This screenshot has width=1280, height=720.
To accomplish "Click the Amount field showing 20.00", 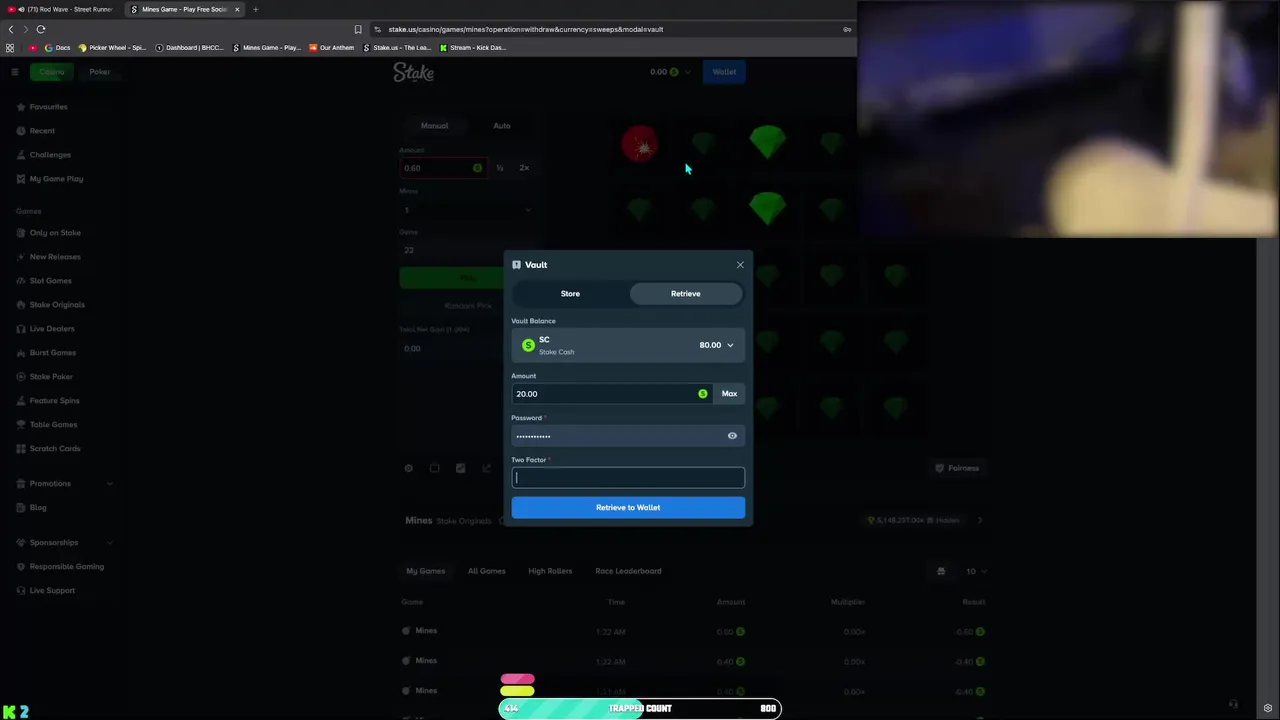I will click(x=612, y=394).
